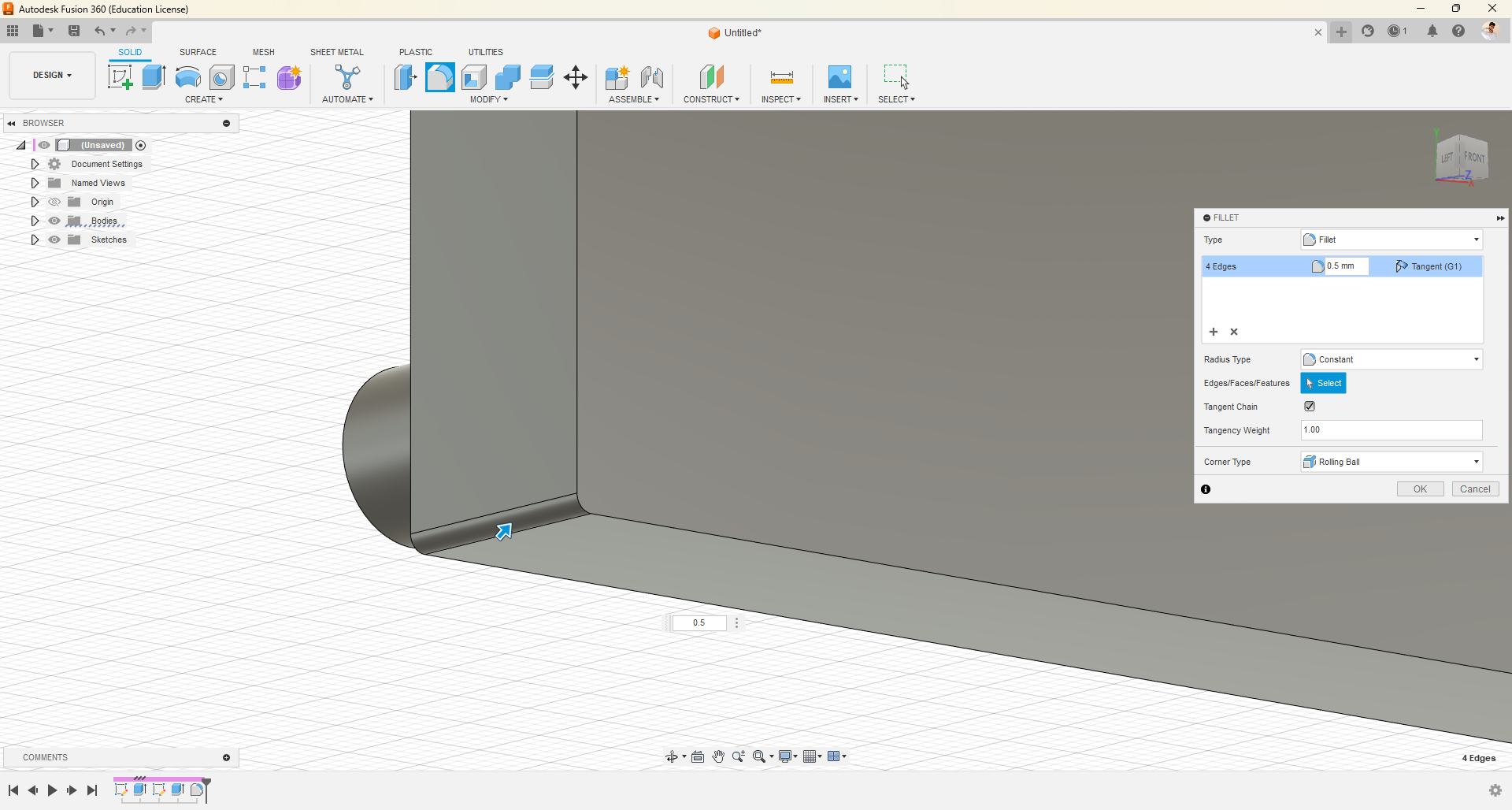Activate the Pan tool in navigation bar
Screen dimensions: 1512x810
click(x=719, y=756)
